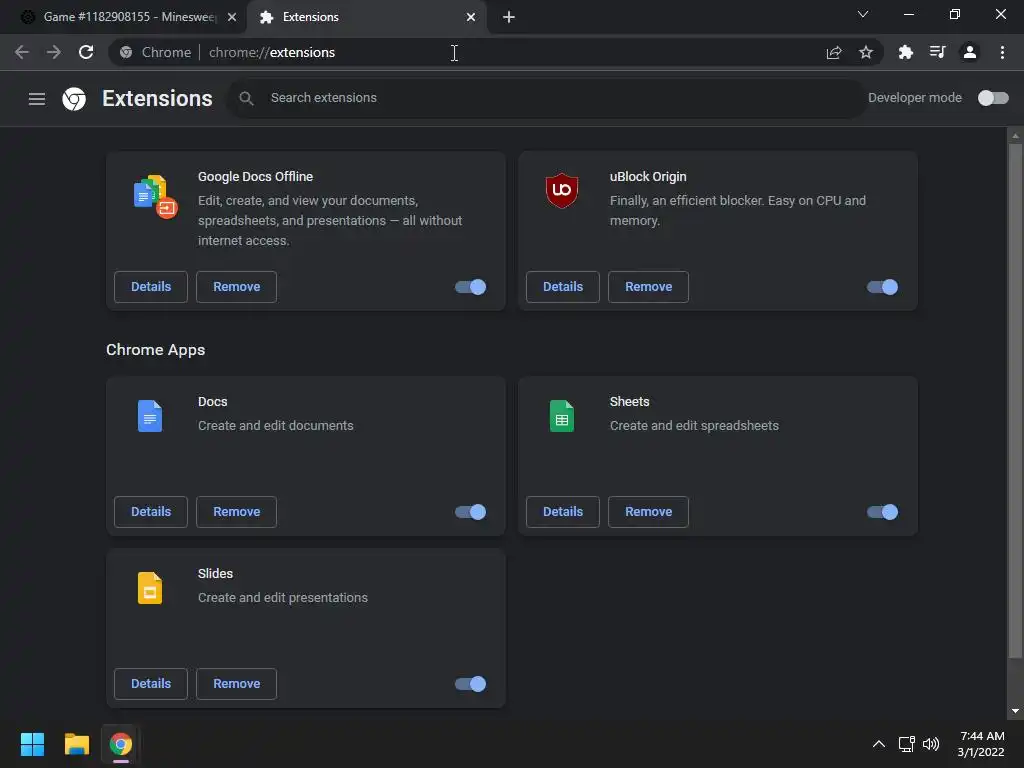Open network status in system tray
Viewport: 1024px width, 768px height.
[x=906, y=744]
